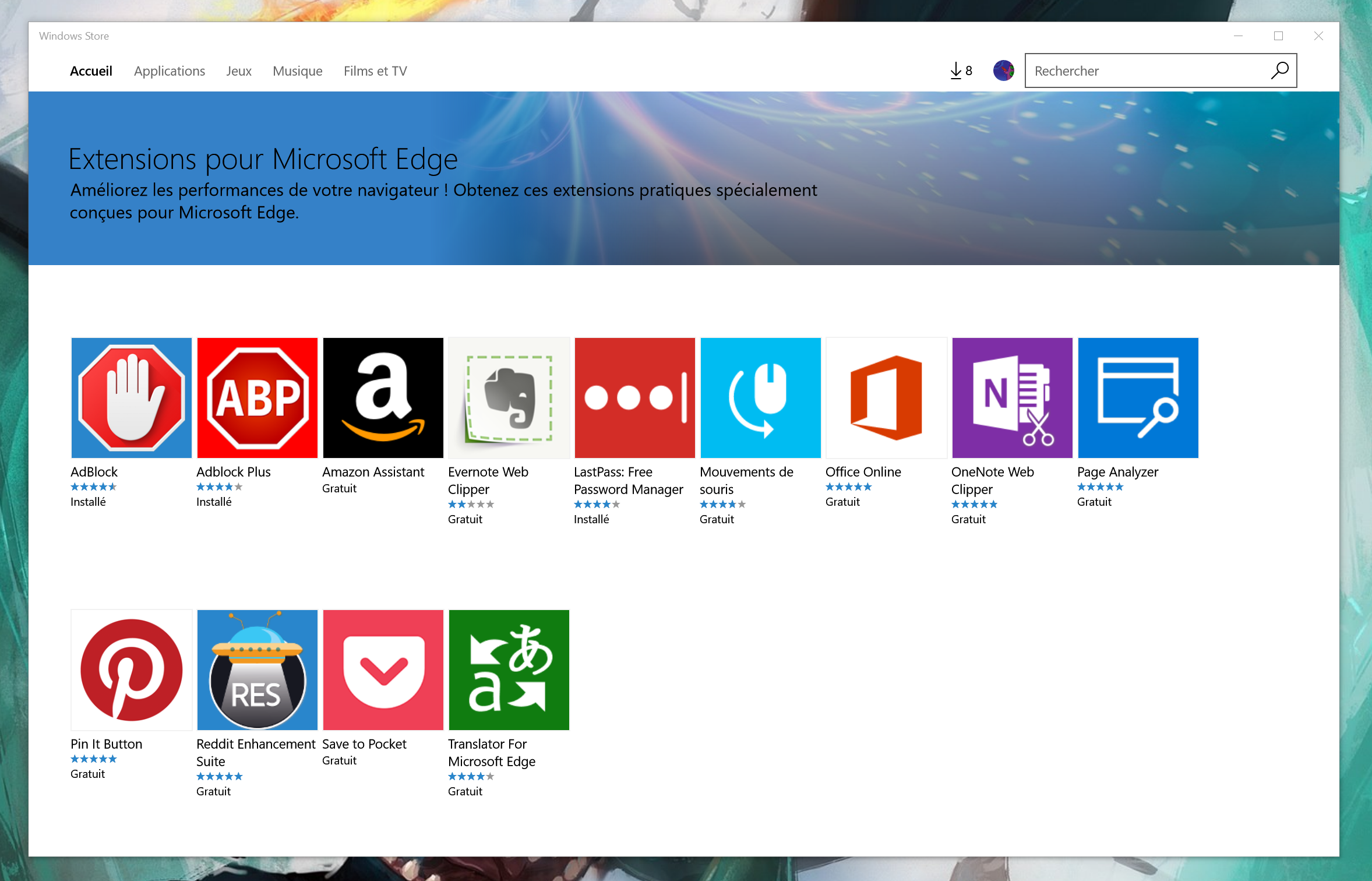
Task: Click Installé status under AdBlock
Action: tap(88, 502)
